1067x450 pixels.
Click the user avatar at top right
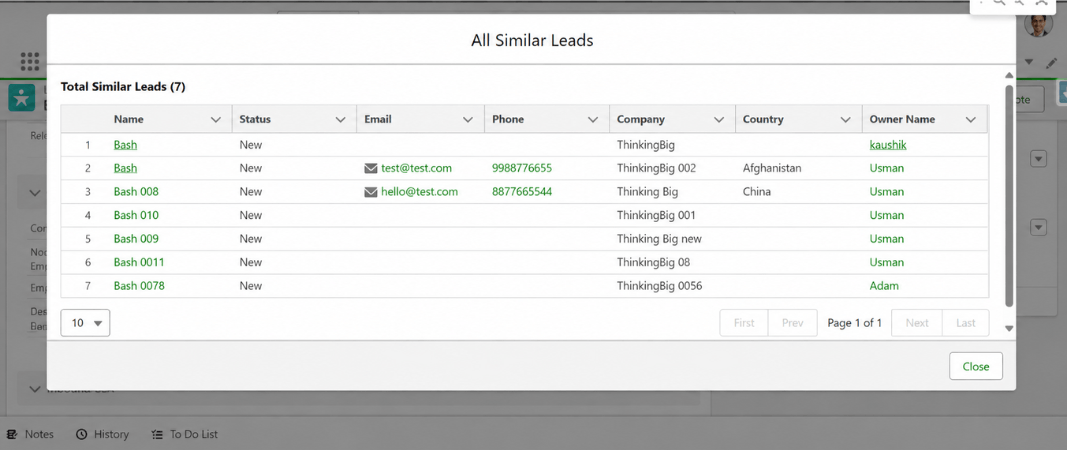click(x=1038, y=25)
